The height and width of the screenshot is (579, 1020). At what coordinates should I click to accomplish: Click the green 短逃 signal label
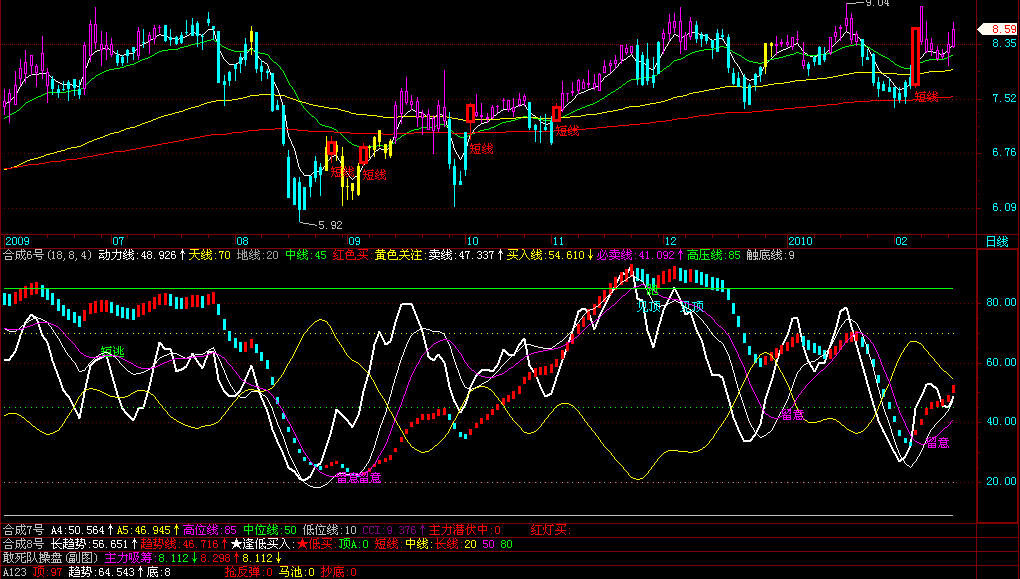pyautogui.click(x=113, y=351)
